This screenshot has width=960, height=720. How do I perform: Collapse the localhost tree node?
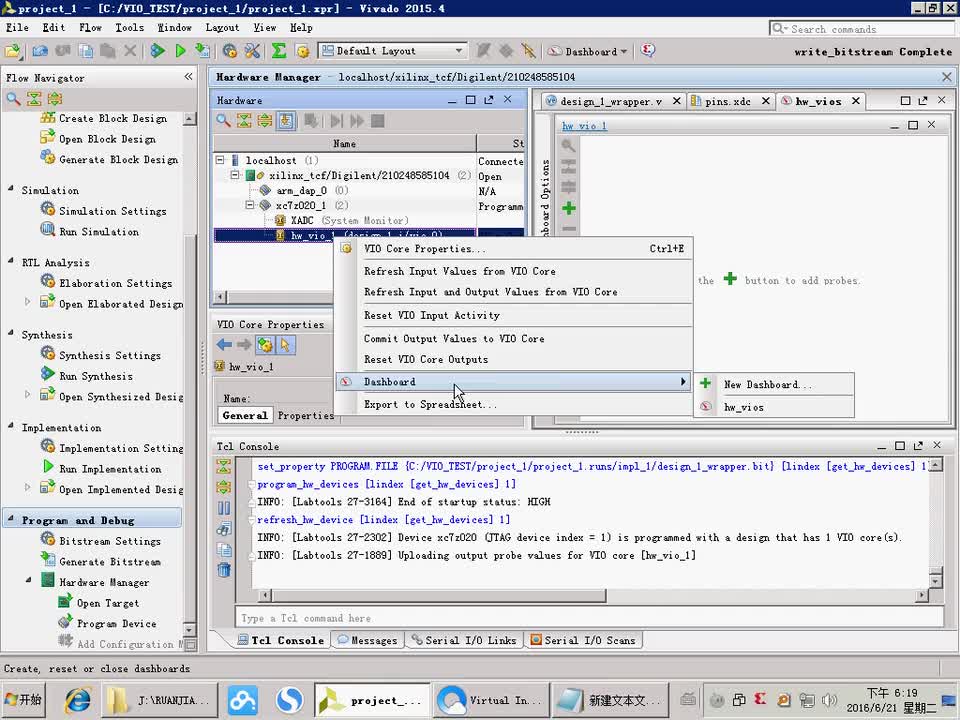click(220, 160)
